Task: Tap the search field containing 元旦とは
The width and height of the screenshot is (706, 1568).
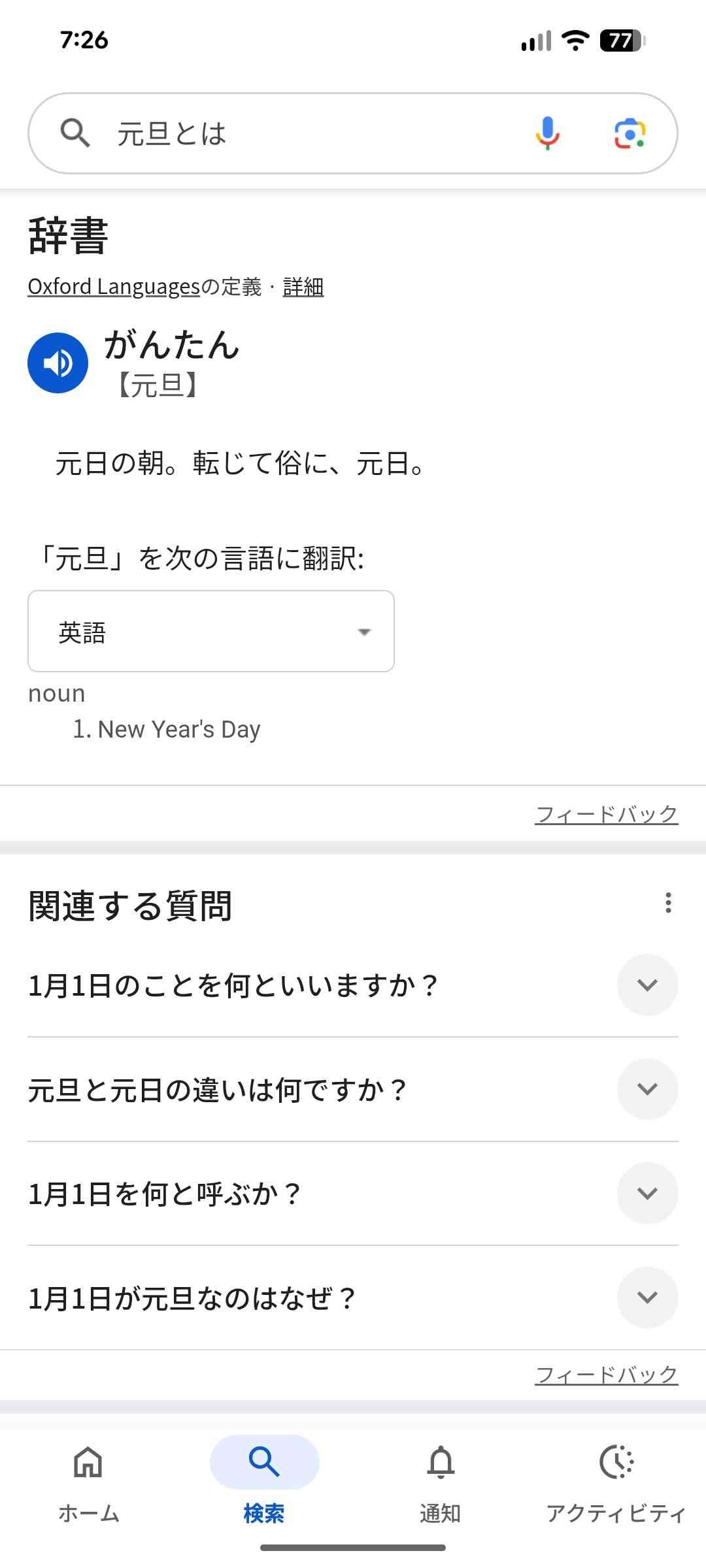Action: coord(314,133)
